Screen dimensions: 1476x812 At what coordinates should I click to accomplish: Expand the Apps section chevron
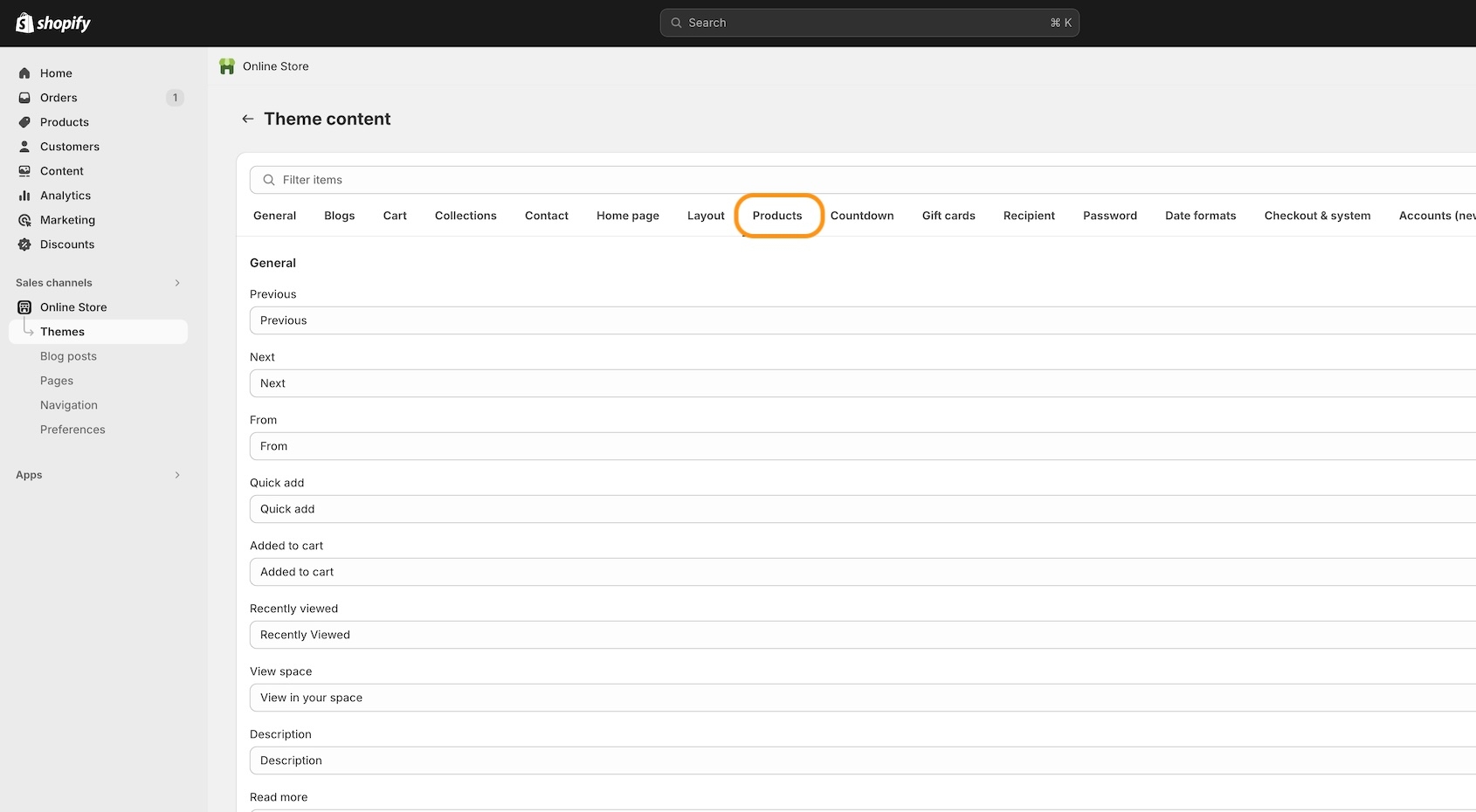177,475
